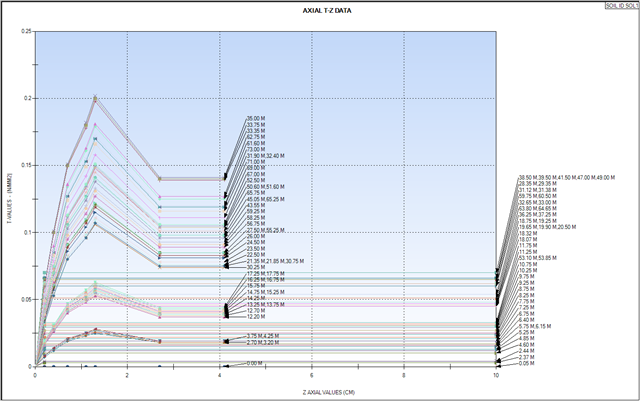Select the 19.65 M,19.90 M,20.50 M label

(547, 227)
